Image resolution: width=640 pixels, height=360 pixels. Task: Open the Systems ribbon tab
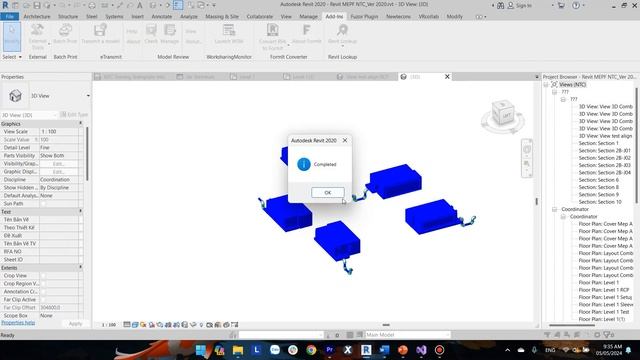click(114, 17)
